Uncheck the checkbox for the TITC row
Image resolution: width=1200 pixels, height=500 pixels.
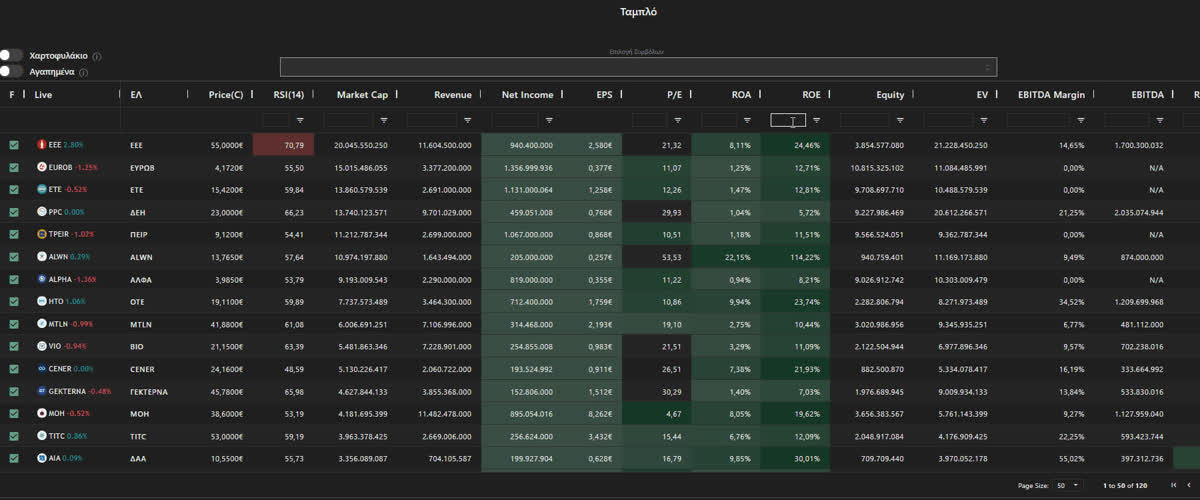point(14,435)
